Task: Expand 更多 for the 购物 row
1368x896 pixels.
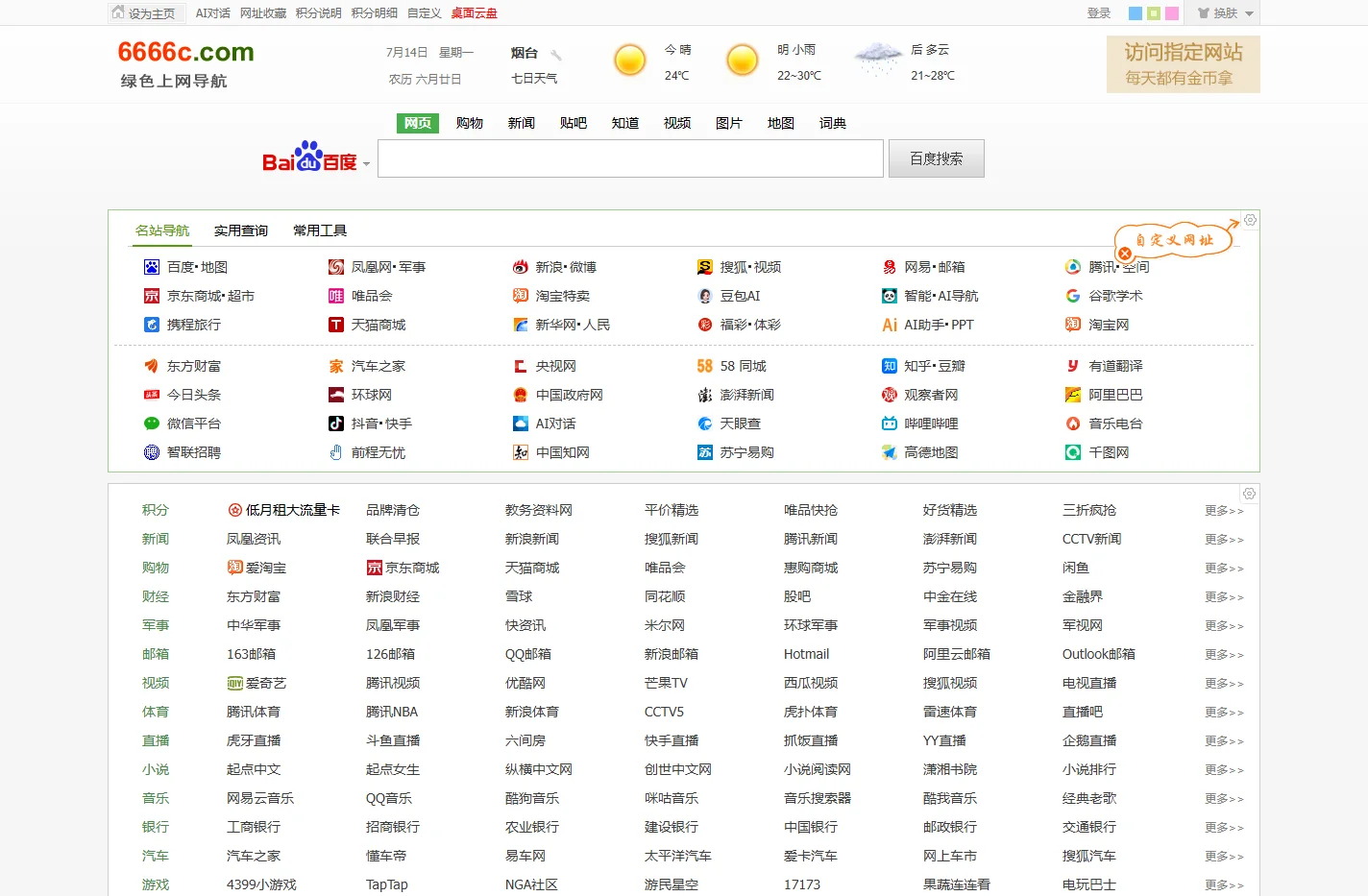Action: pyautogui.click(x=1224, y=569)
